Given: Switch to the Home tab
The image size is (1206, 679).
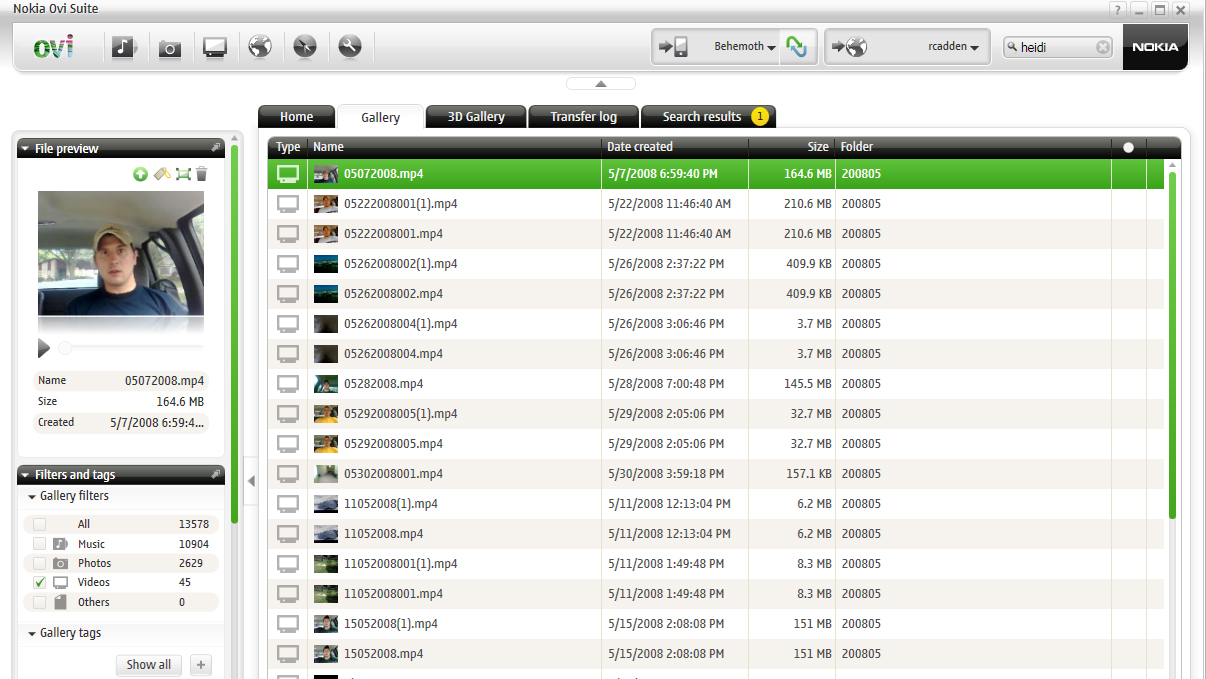Looking at the screenshot, I should click(296, 116).
